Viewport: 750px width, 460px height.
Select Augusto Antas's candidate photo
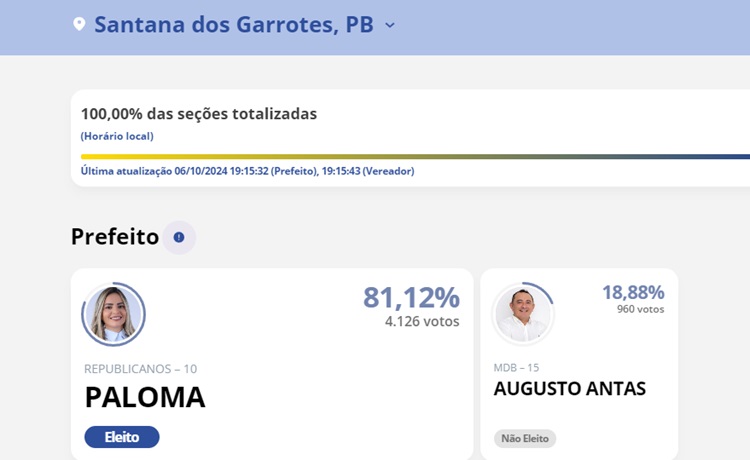[x=523, y=315]
